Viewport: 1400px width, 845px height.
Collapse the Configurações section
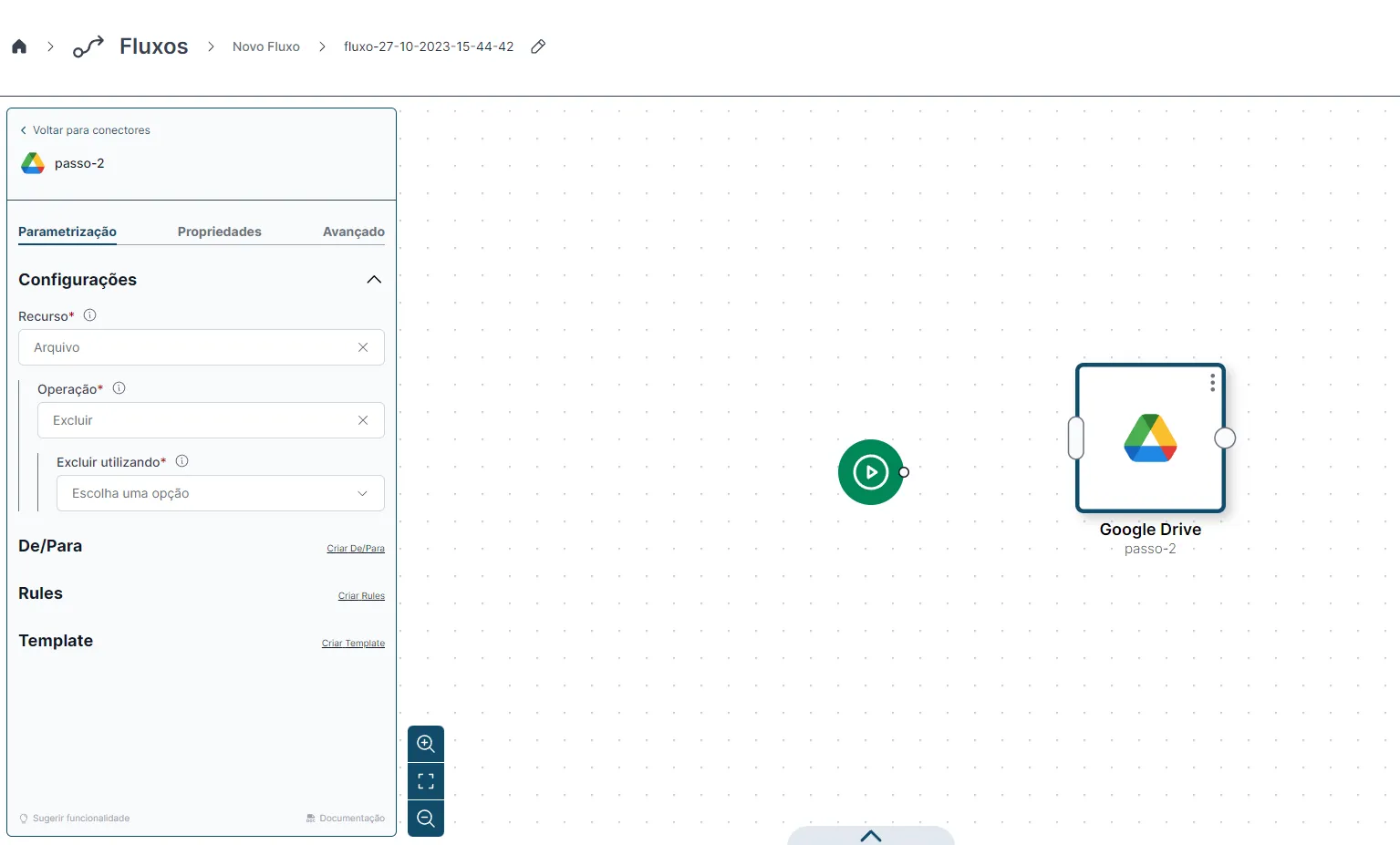tap(374, 280)
